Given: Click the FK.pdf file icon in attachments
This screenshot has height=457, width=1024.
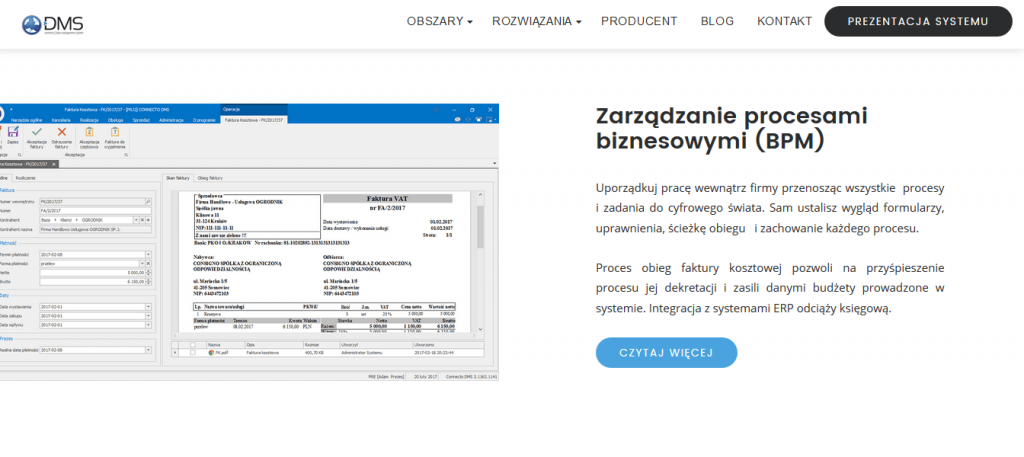Looking at the screenshot, I should (211, 353).
